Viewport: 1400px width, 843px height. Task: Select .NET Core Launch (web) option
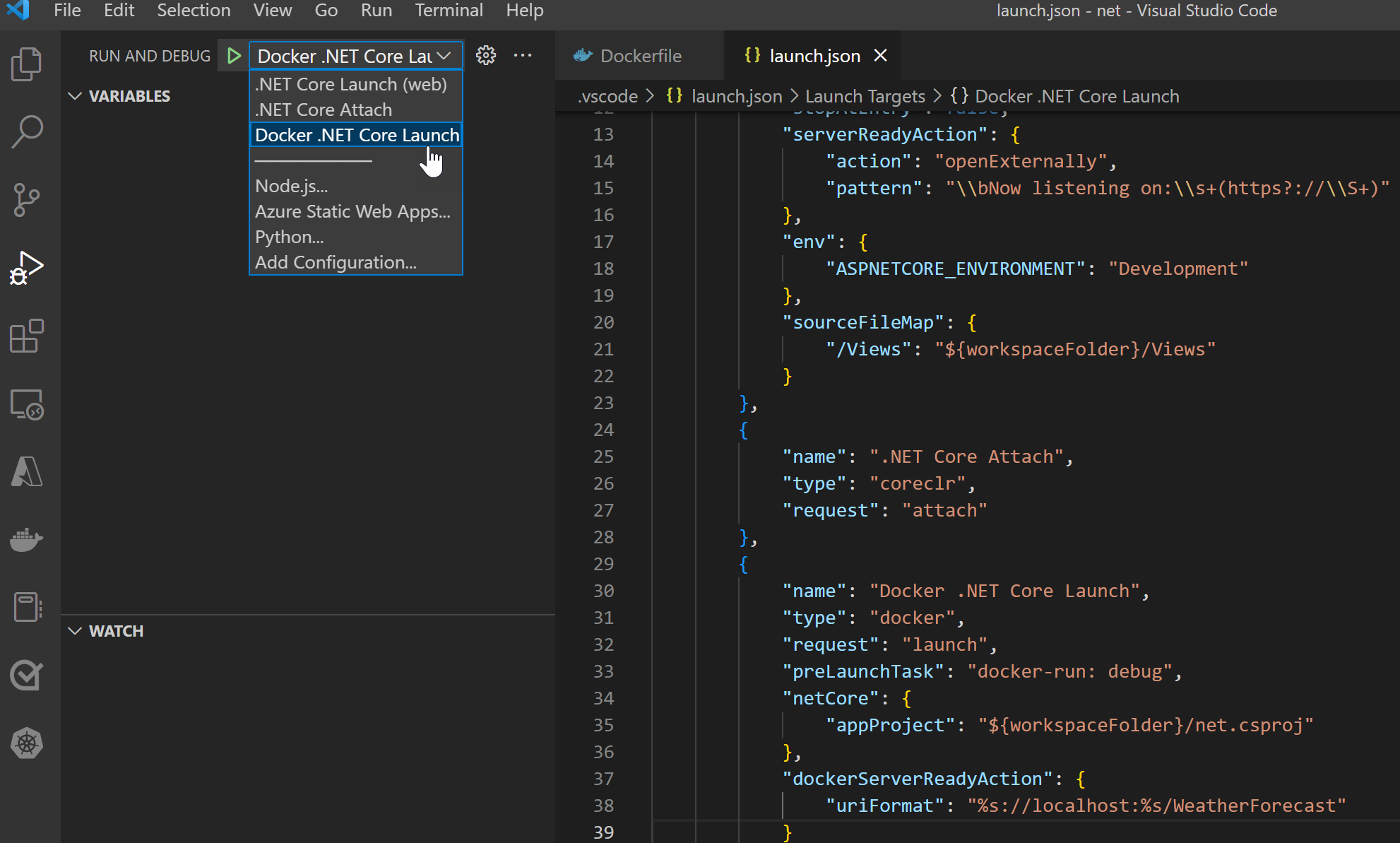click(x=351, y=84)
